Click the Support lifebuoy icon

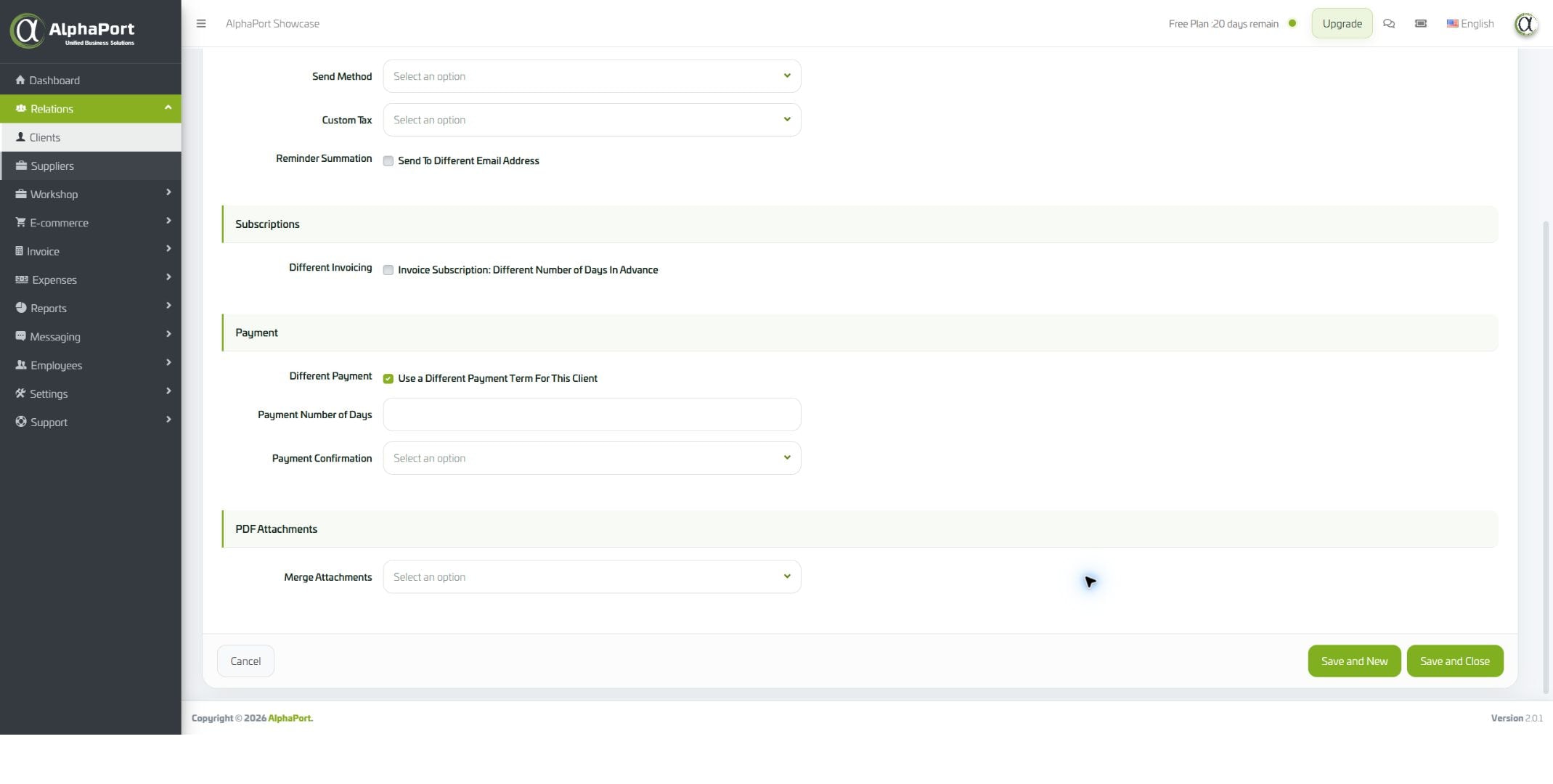tap(21, 422)
